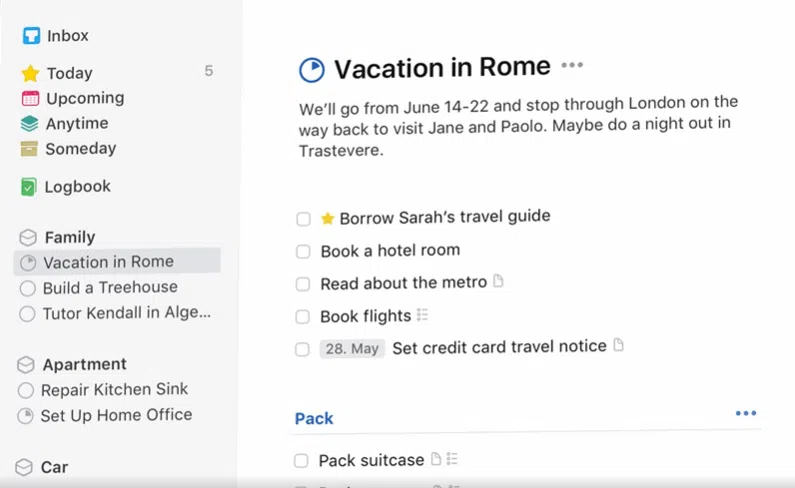
Task: Mark Set credit card travel notice done
Action: pos(302,350)
